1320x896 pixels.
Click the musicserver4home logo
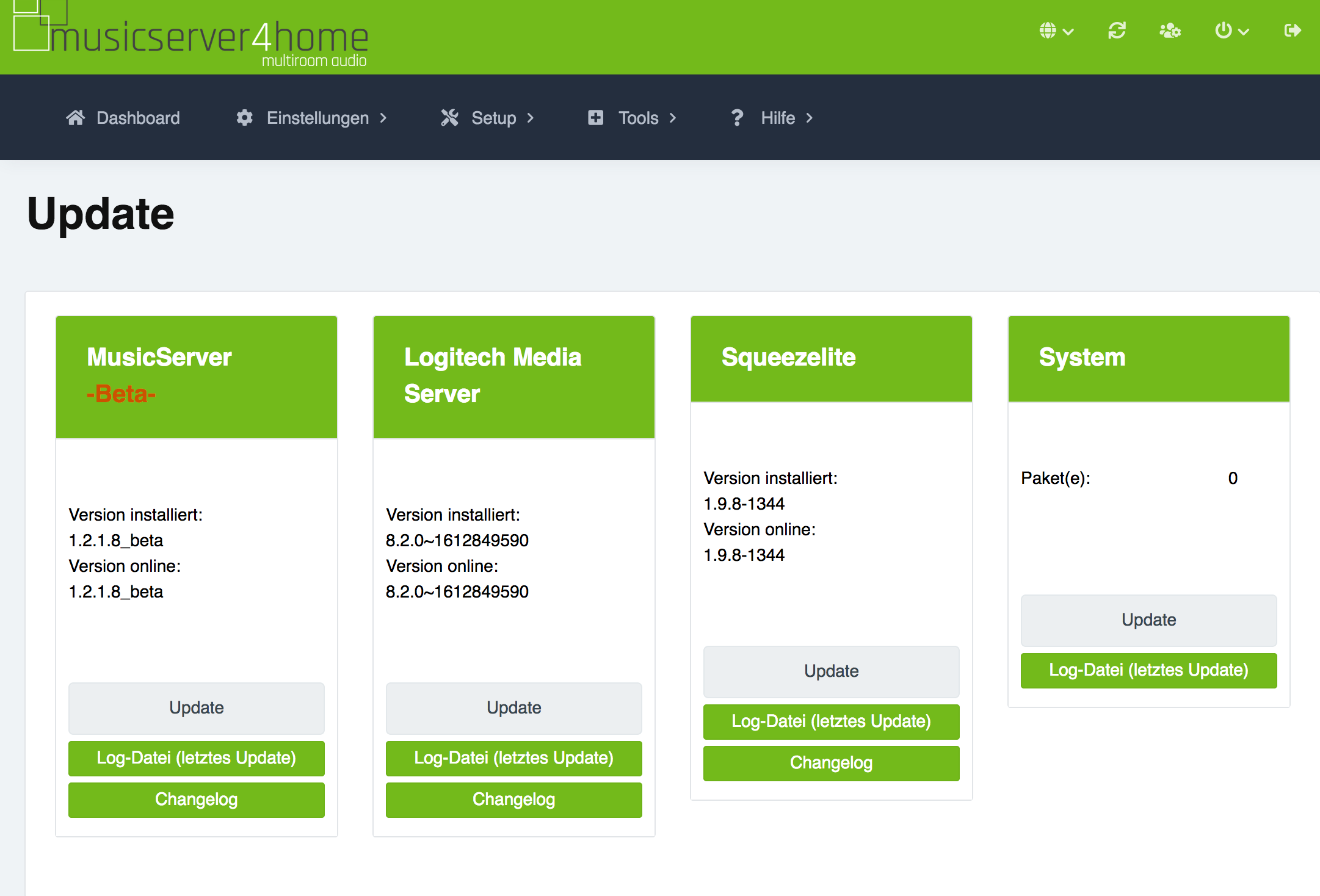190,35
